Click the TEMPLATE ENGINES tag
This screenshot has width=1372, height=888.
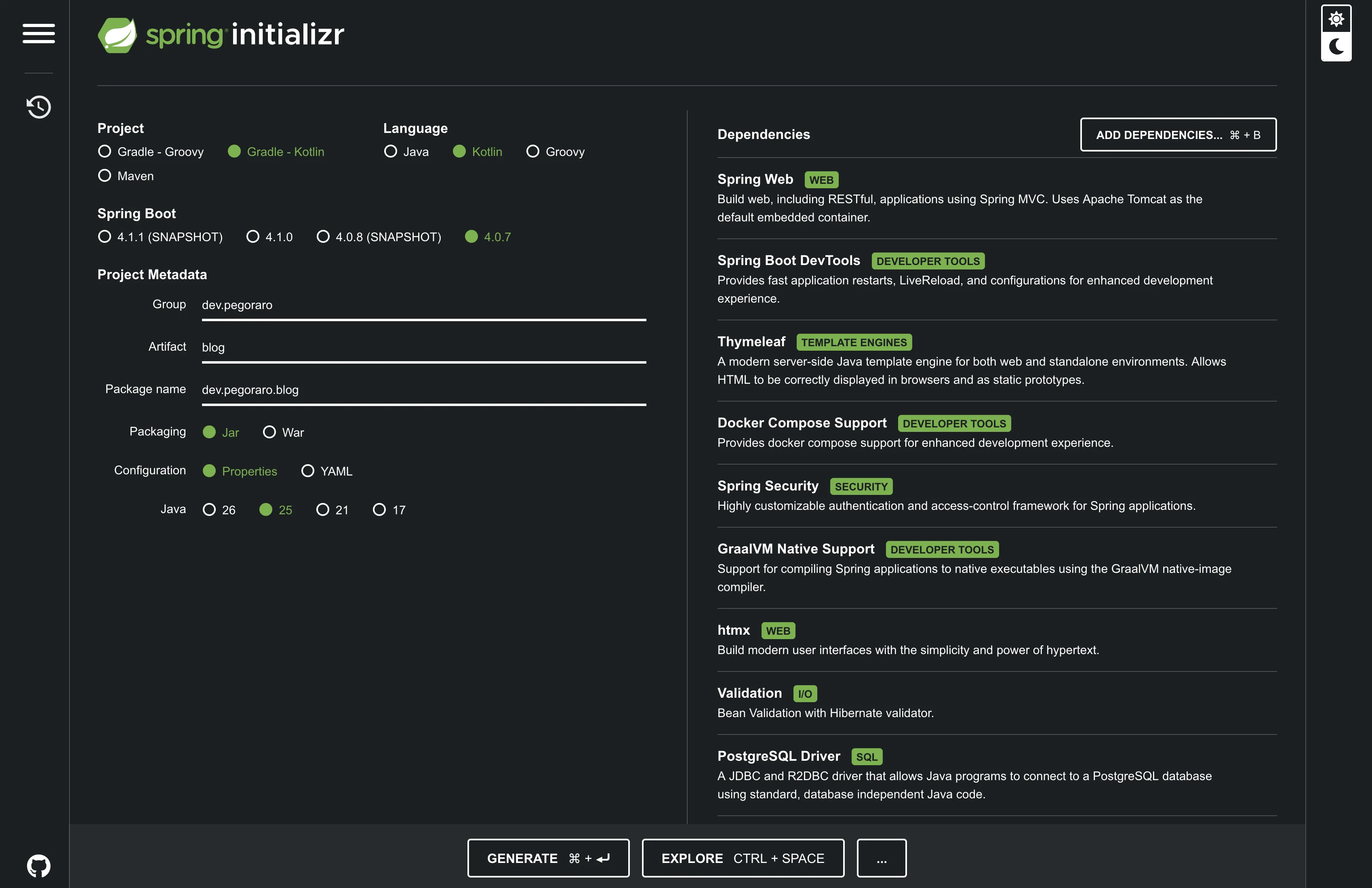pyautogui.click(x=854, y=343)
